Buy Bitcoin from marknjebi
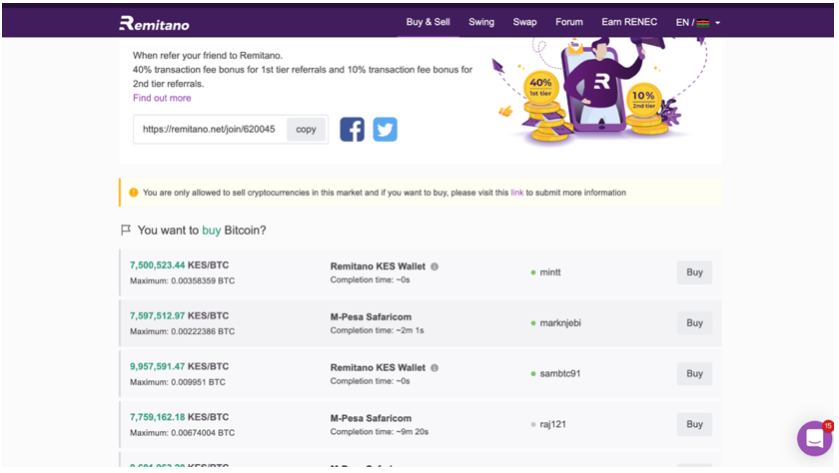 click(x=694, y=323)
